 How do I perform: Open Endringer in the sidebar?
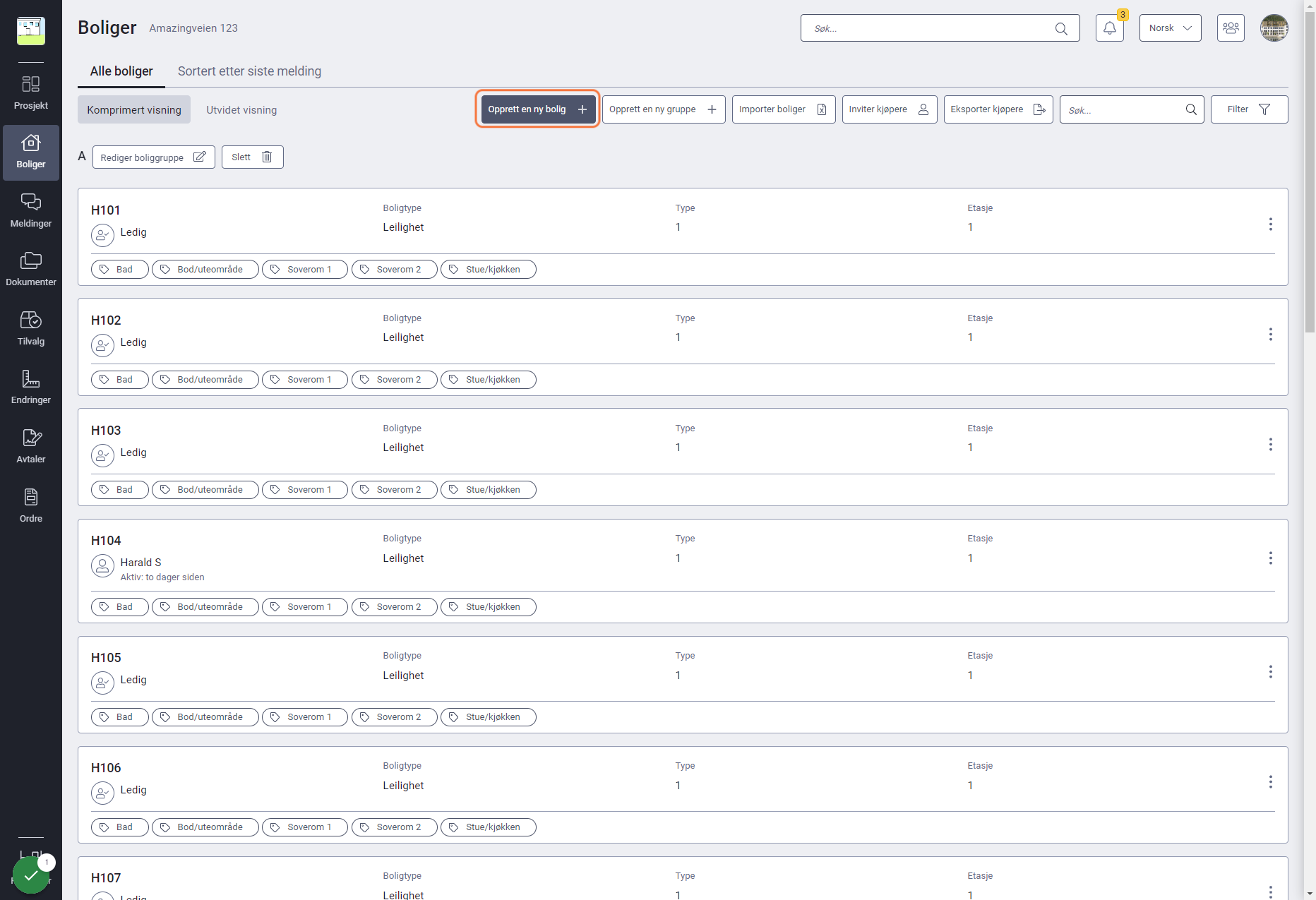pos(31,388)
